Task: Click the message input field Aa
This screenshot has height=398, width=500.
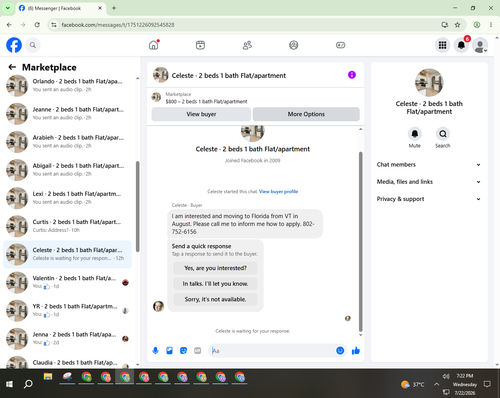Action: [x=272, y=351]
